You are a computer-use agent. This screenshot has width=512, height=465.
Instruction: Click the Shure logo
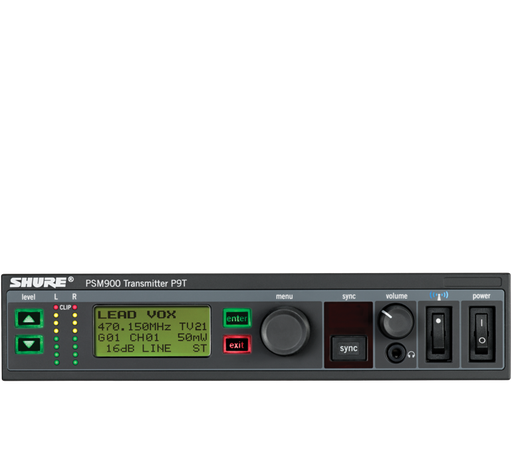pyautogui.click(x=42, y=282)
